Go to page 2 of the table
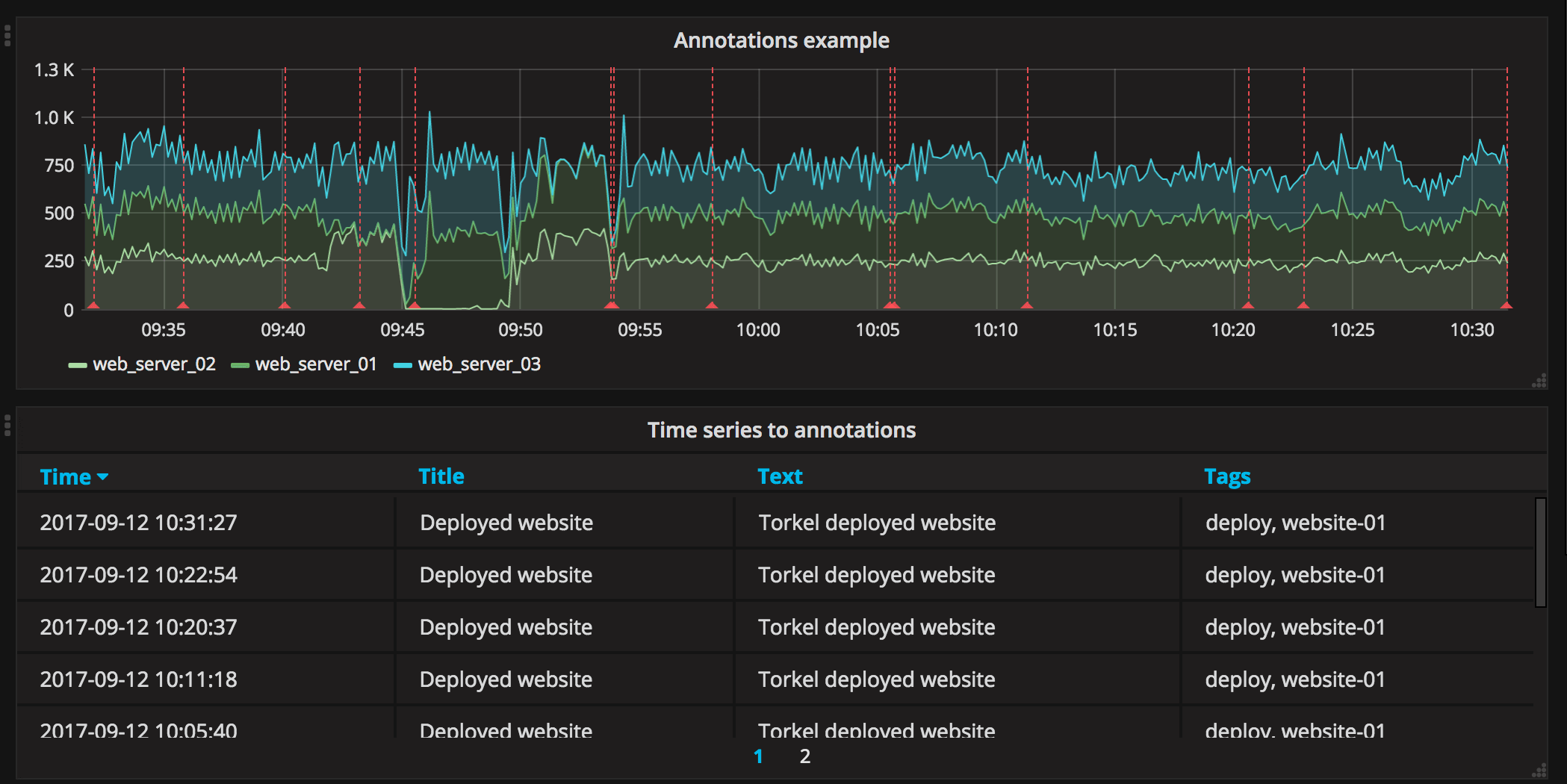This screenshot has height=784, width=1567. click(x=804, y=756)
